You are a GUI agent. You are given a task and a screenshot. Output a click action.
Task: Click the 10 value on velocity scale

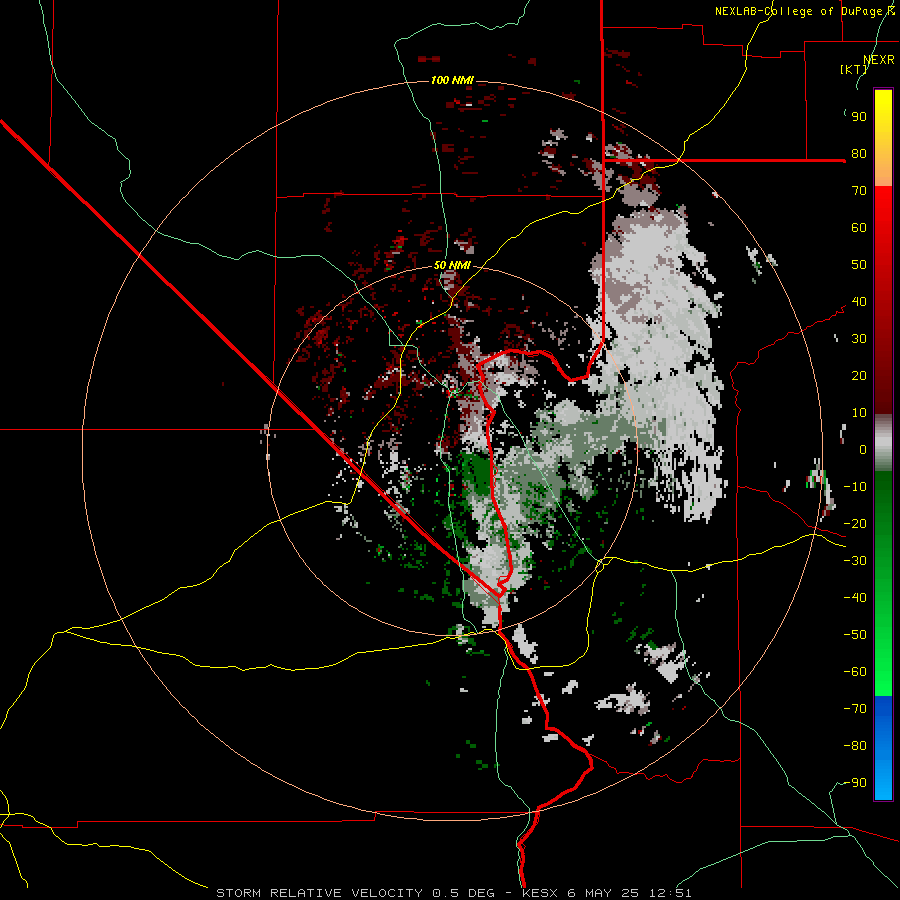[859, 413]
